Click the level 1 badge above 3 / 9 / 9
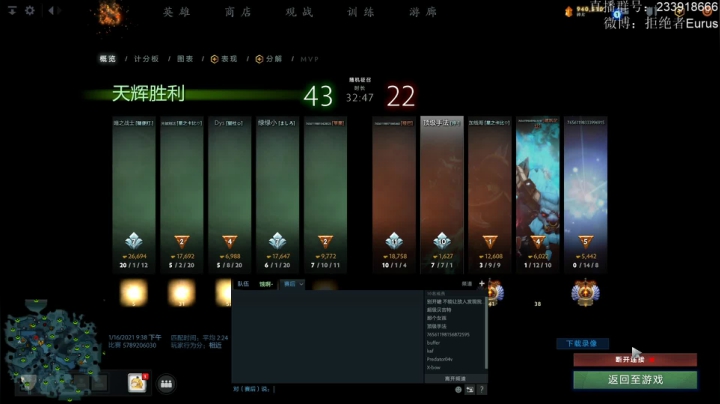 pos(489,241)
